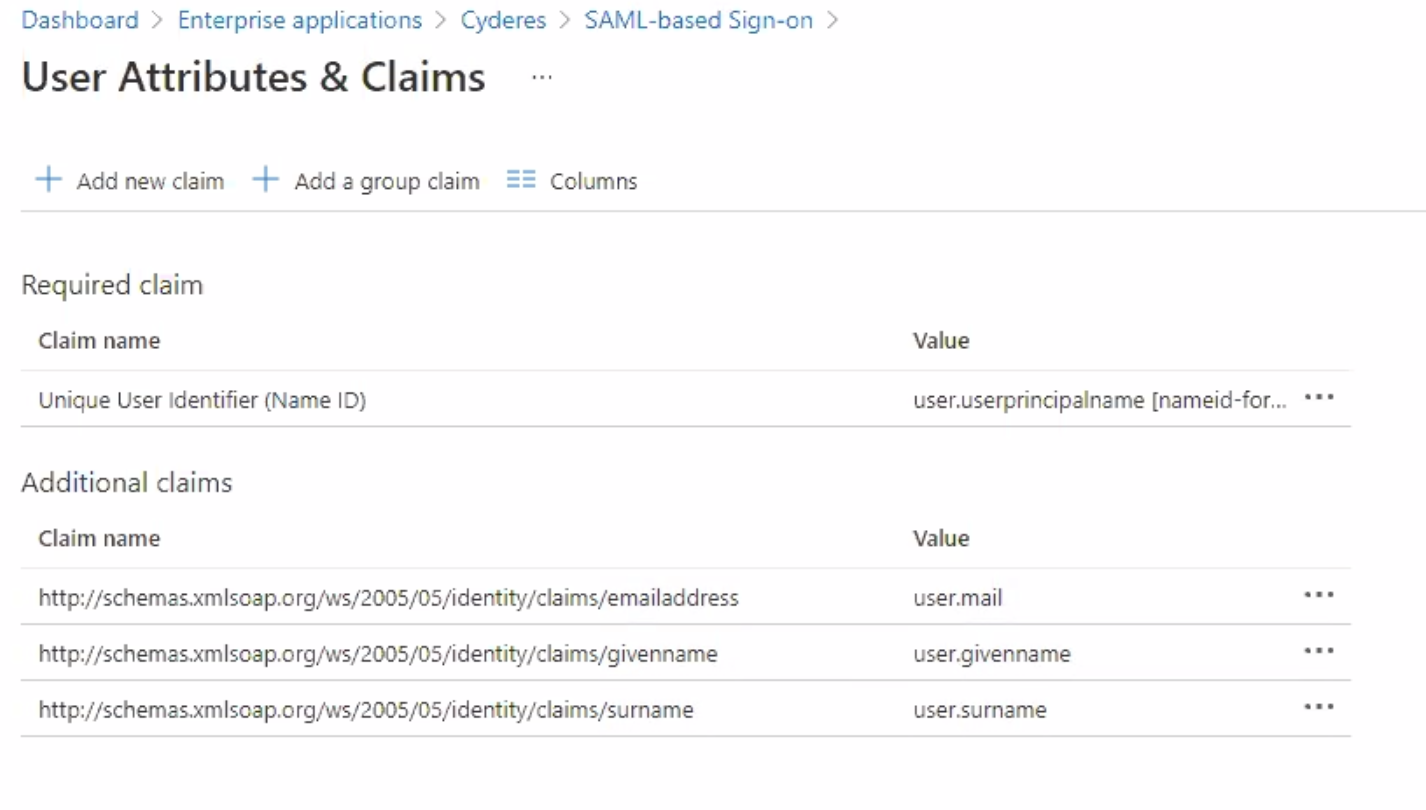Click the user.givenname value
Image resolution: width=1426 pixels, height=810 pixels.
991,654
